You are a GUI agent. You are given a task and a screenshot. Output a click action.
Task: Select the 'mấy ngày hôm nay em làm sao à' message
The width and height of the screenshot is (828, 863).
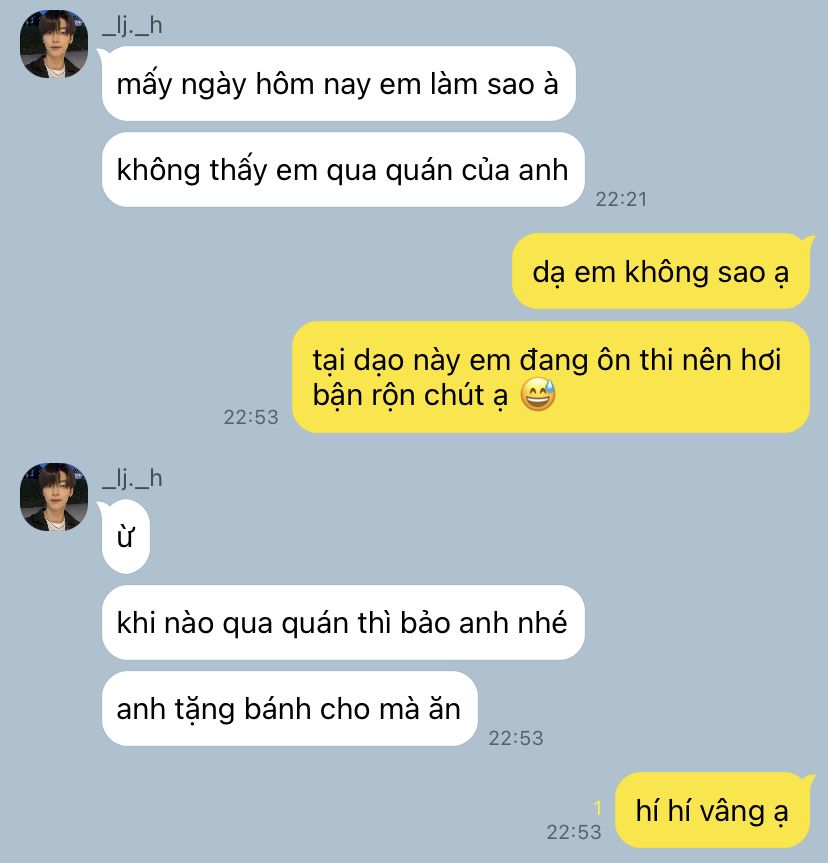[339, 84]
